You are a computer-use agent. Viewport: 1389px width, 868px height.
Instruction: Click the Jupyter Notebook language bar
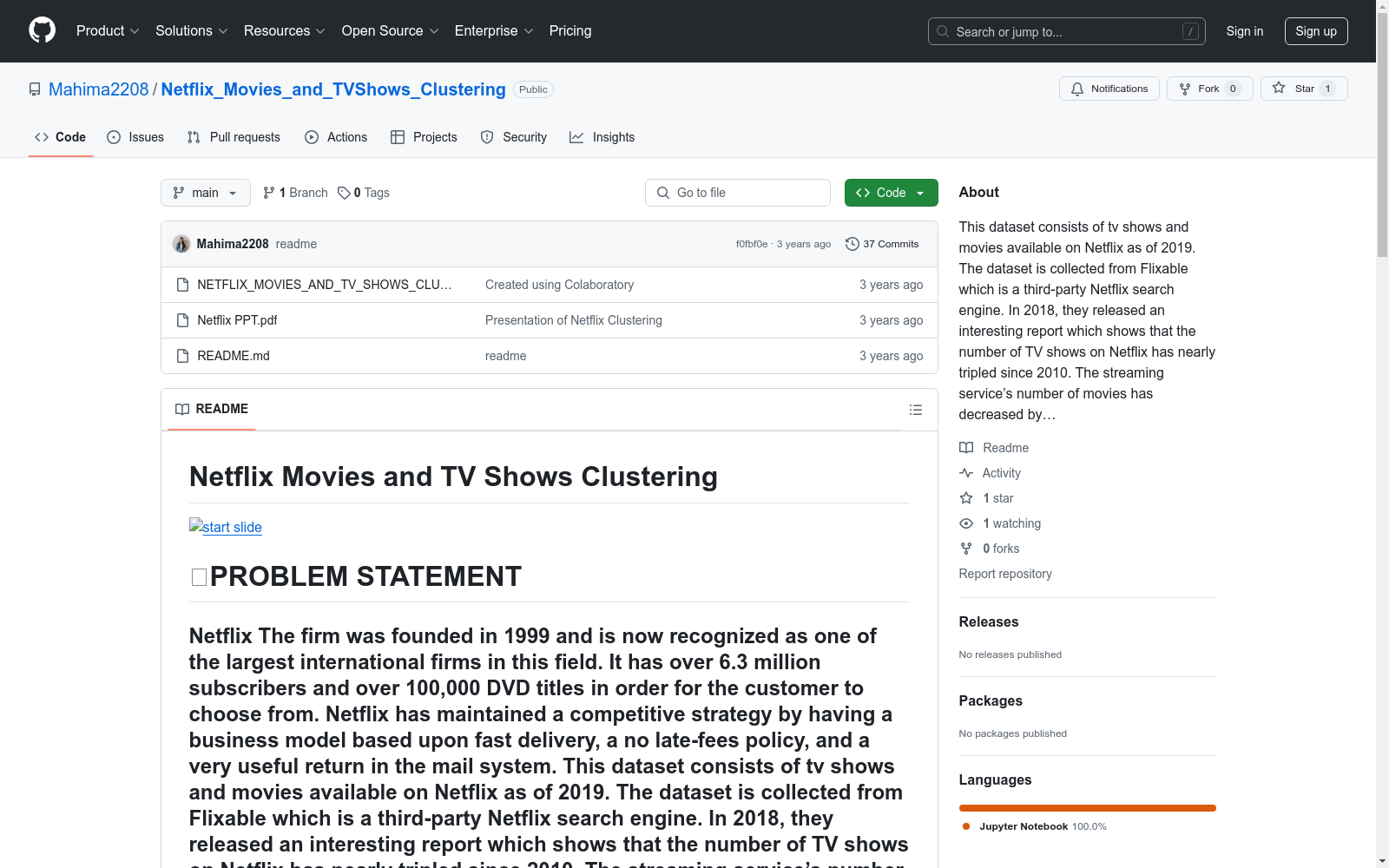(1088, 808)
